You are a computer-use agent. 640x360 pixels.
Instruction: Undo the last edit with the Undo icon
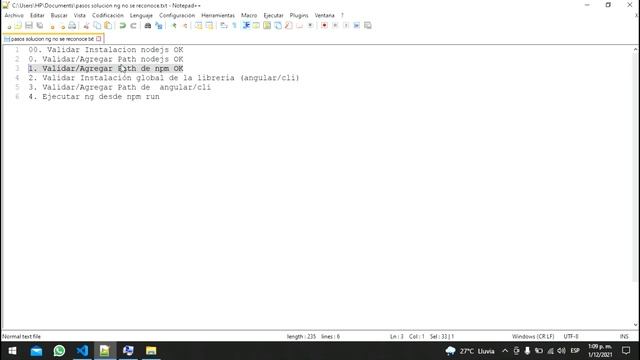point(122,26)
